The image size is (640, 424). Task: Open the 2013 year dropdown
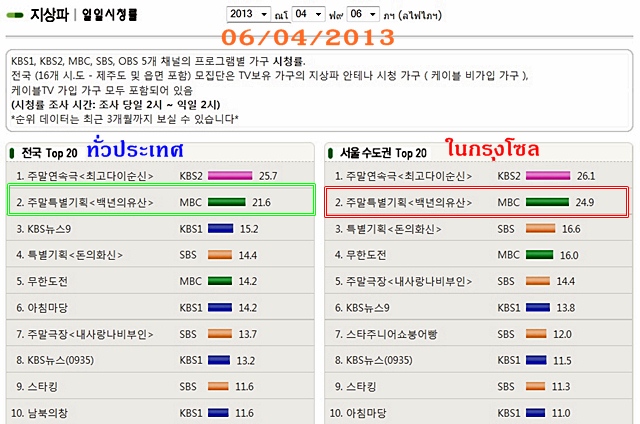pos(248,14)
